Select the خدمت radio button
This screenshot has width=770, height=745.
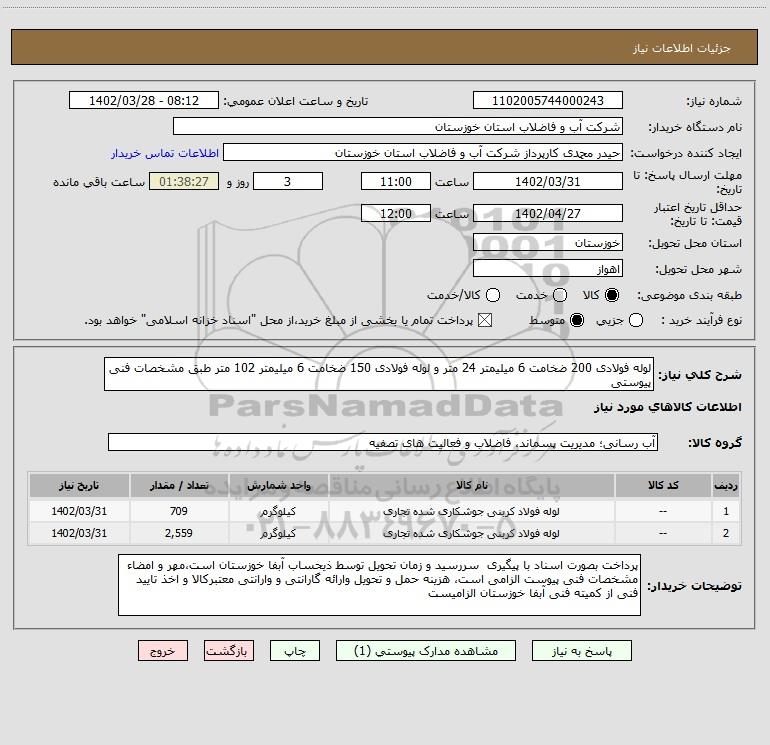[x=560, y=295]
